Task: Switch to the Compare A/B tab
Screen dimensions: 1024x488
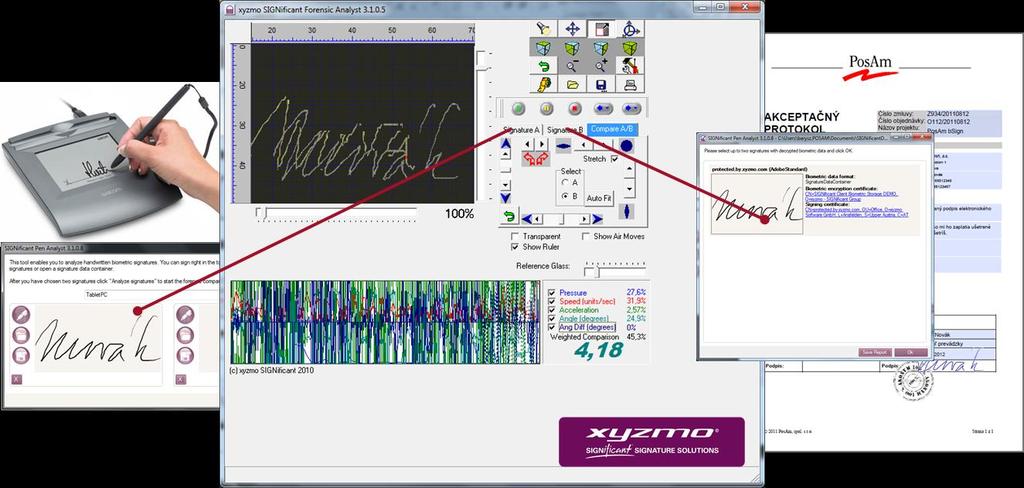Action: 612,129
